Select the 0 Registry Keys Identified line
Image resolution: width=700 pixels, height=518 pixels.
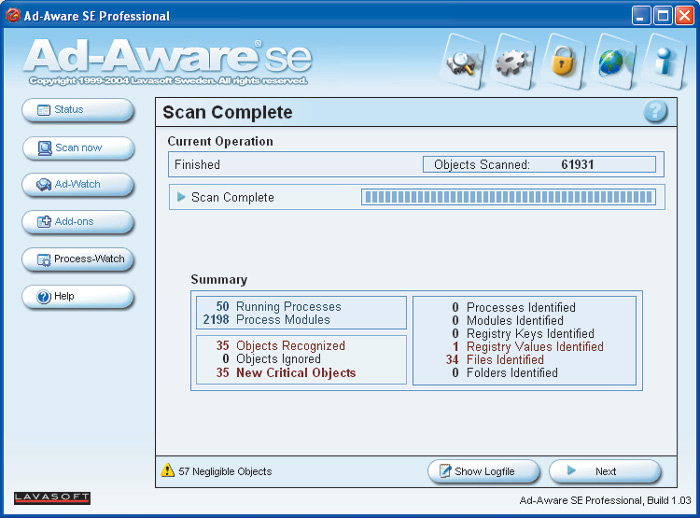coord(523,334)
